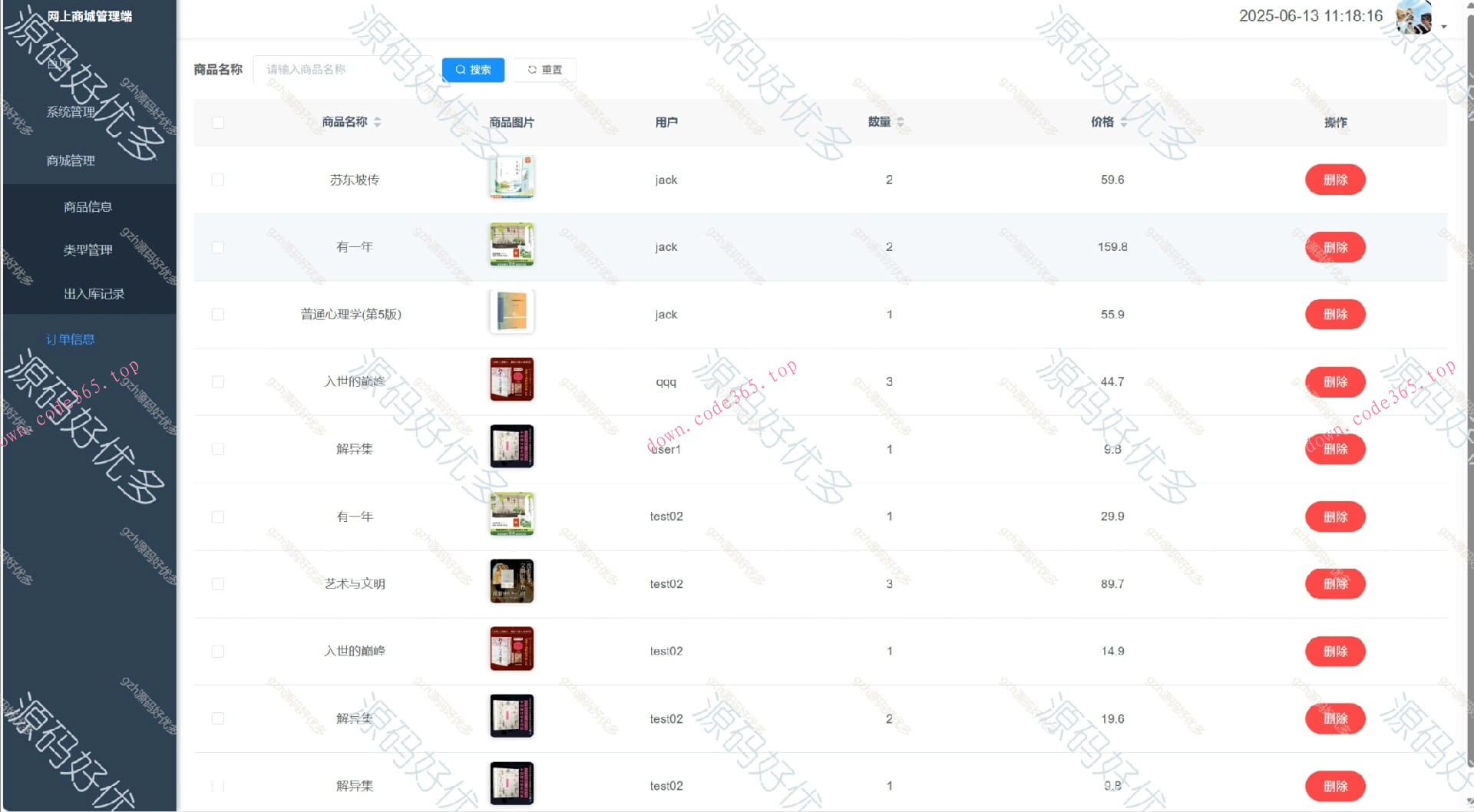Open 类型管理 from the sidebar
Viewport: 1474px width, 812px height.
coord(88,249)
